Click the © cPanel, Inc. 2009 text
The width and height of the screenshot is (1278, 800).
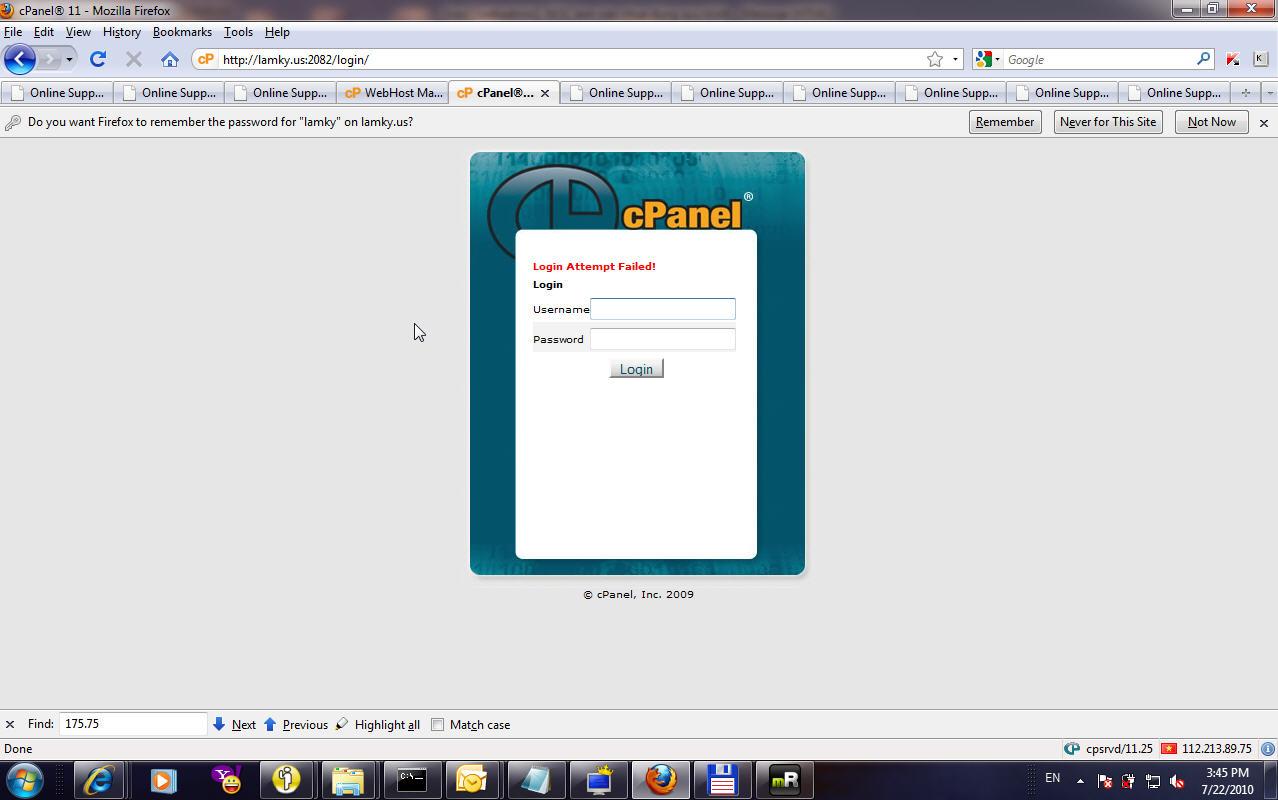pos(638,594)
